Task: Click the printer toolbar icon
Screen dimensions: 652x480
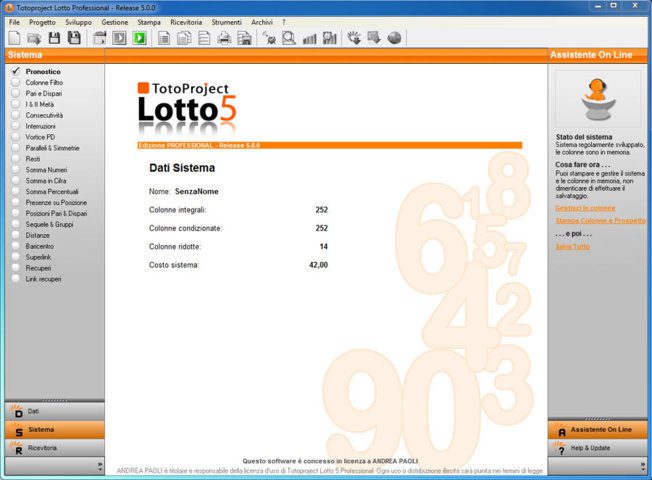Action: [x=224, y=38]
